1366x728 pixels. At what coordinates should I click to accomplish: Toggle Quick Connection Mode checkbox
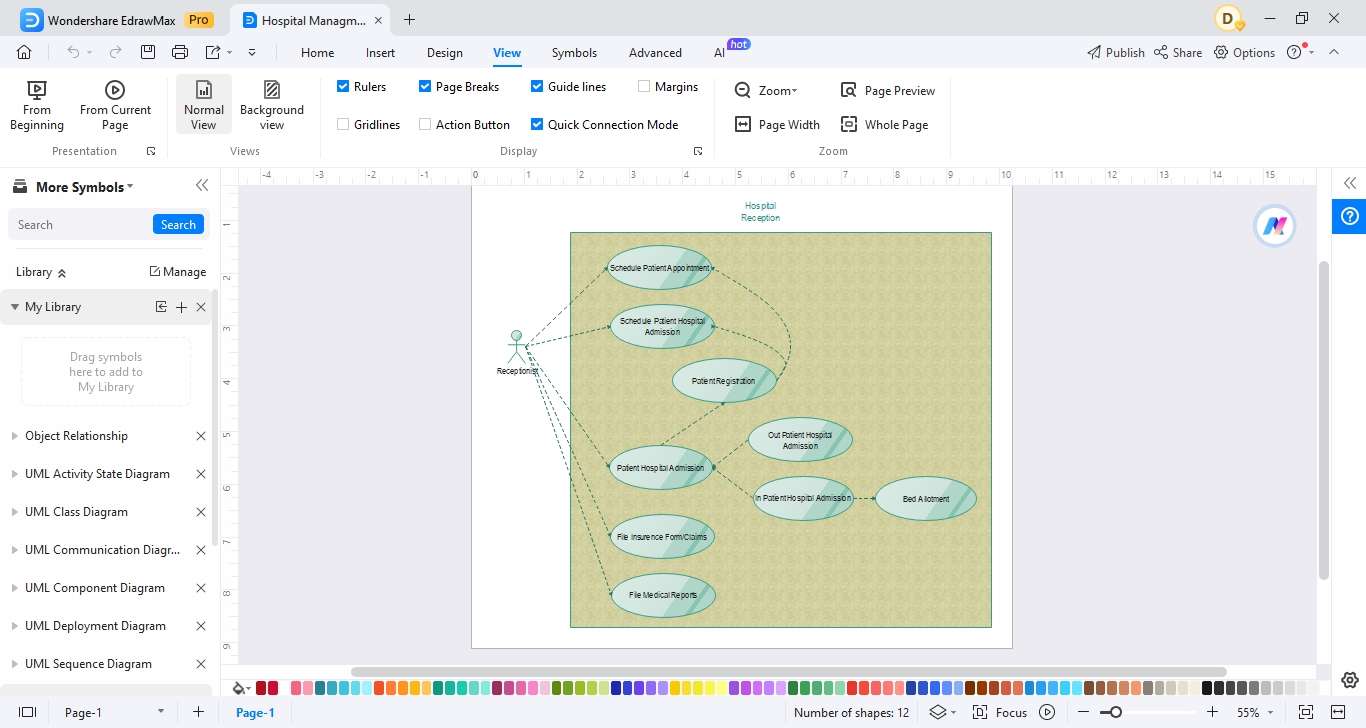537,125
